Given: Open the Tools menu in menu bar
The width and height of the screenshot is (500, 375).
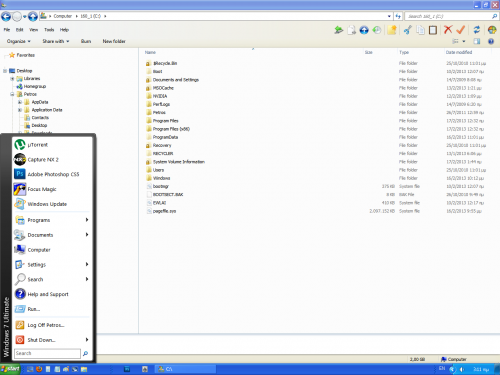Looking at the screenshot, I should coord(49,30).
